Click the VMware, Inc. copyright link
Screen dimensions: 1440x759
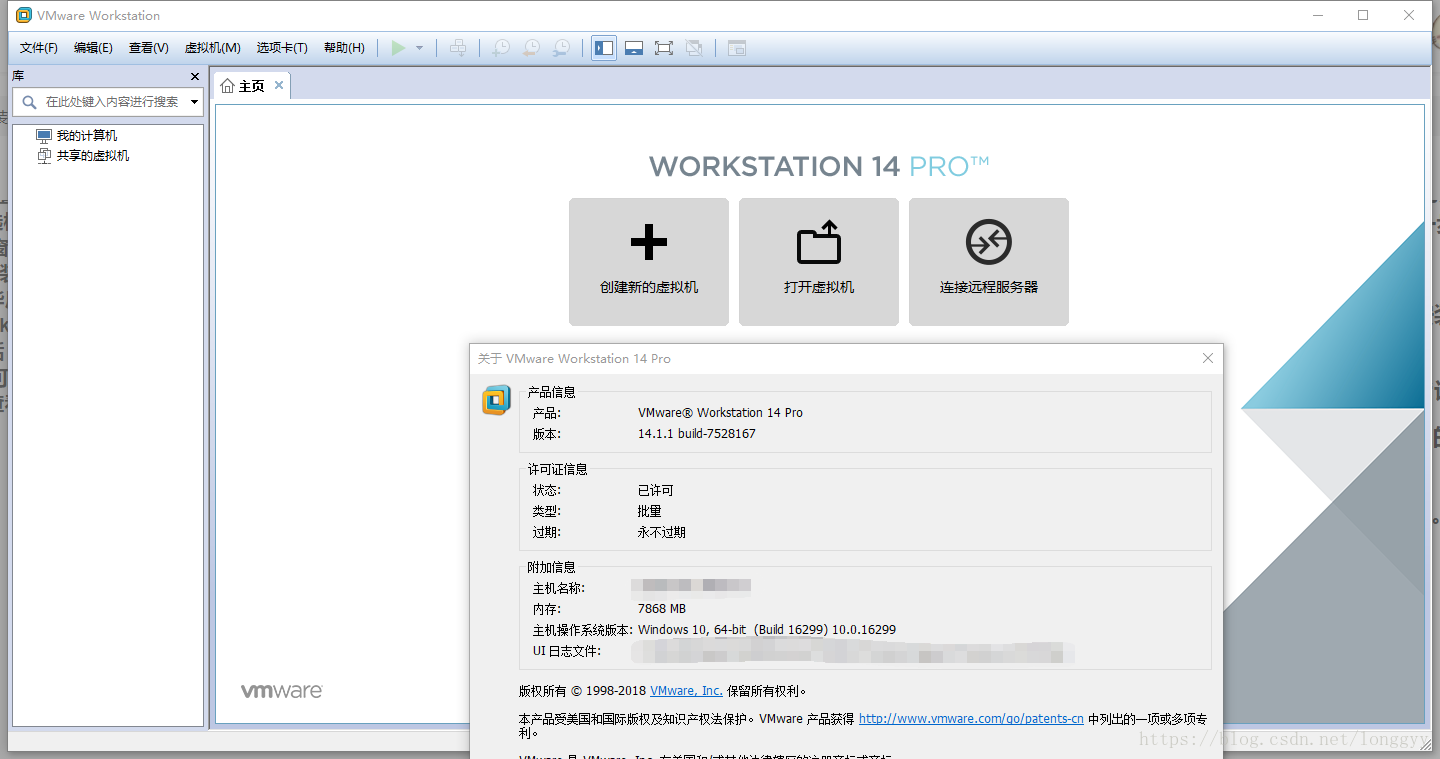(x=686, y=690)
